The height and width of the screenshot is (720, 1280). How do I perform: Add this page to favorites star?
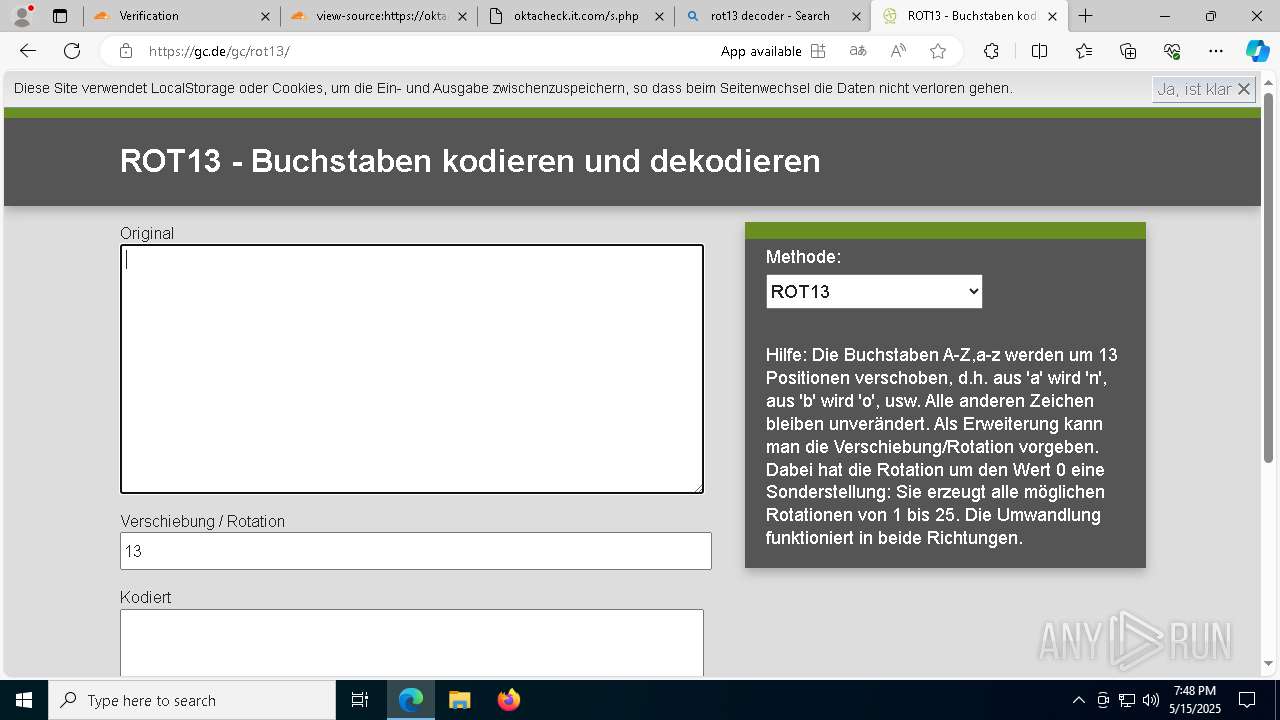click(937, 51)
